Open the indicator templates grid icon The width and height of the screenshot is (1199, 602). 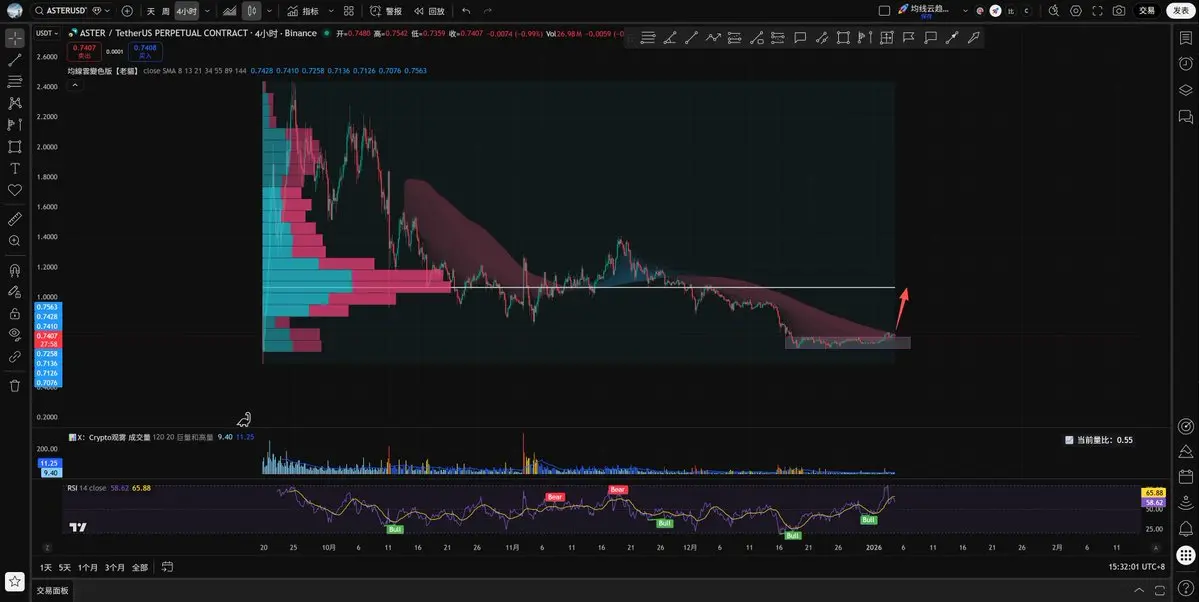point(349,11)
